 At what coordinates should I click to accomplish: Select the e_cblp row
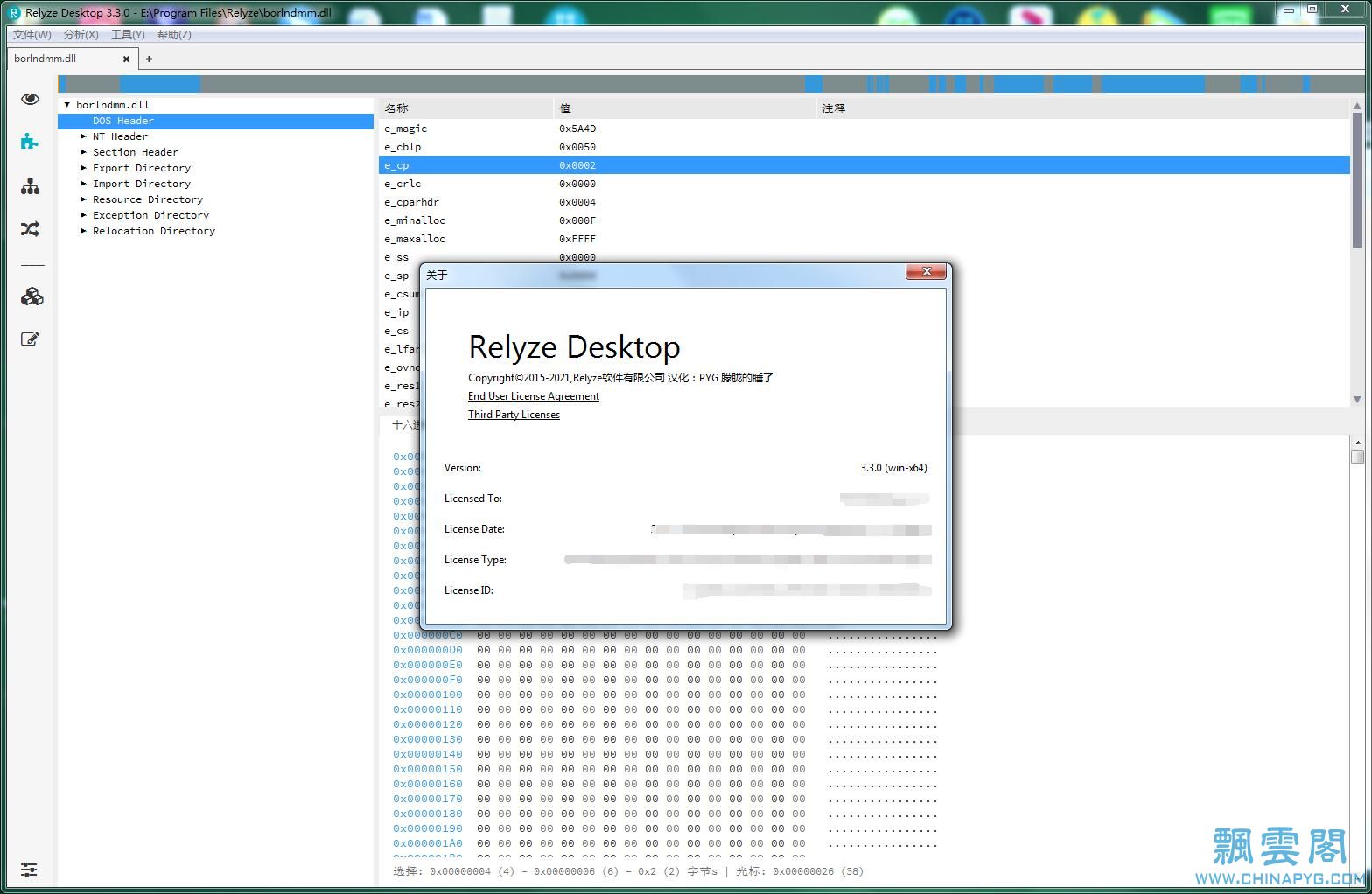864,147
